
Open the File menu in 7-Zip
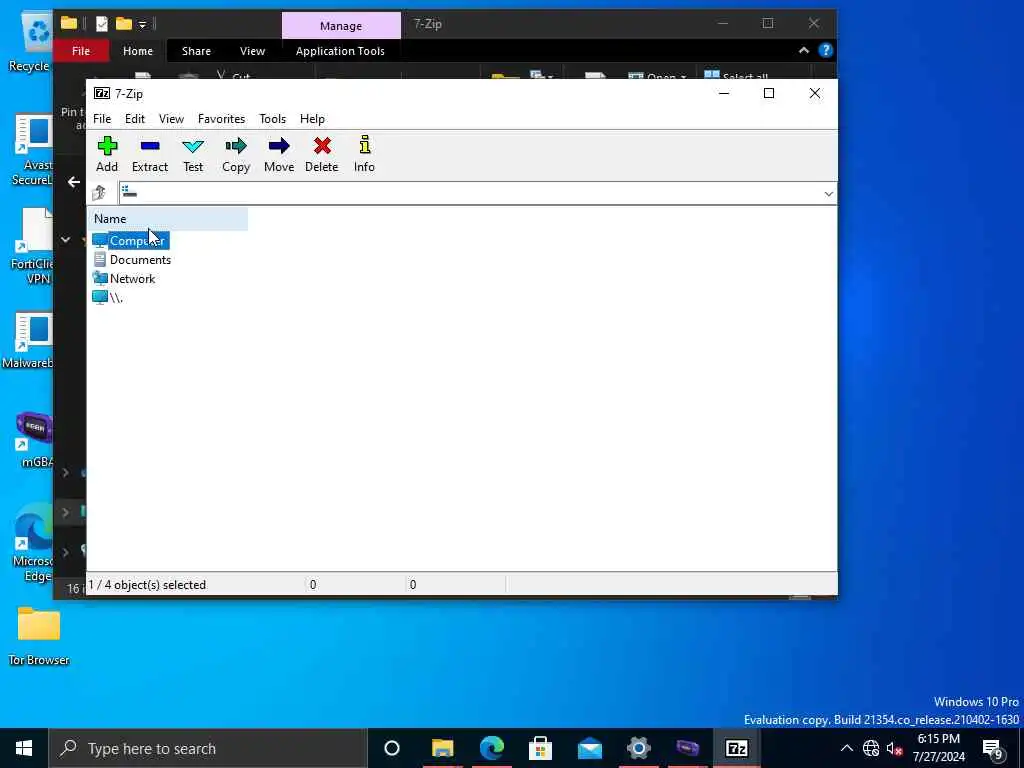tap(102, 119)
